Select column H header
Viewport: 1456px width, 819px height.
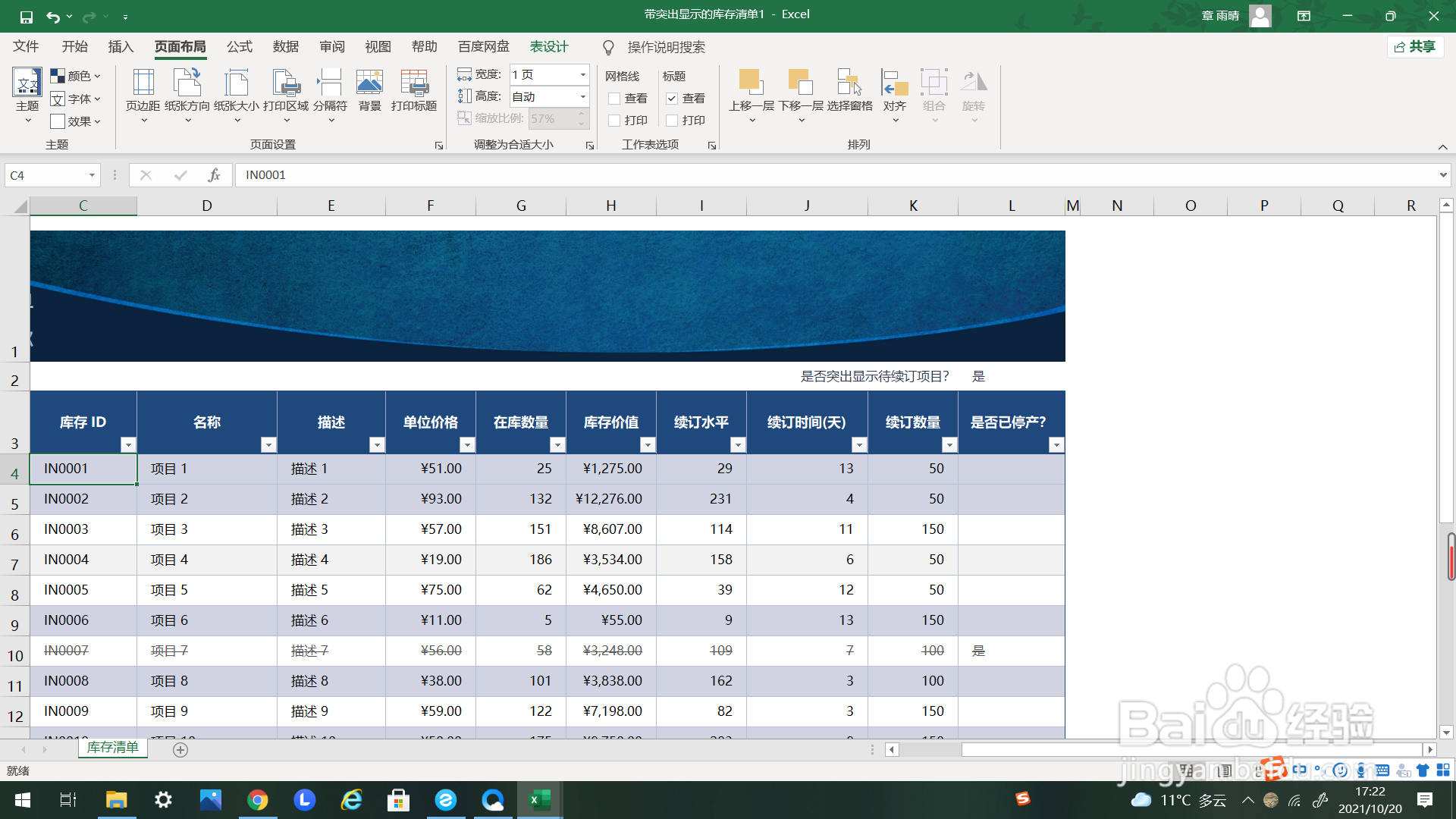pos(611,206)
